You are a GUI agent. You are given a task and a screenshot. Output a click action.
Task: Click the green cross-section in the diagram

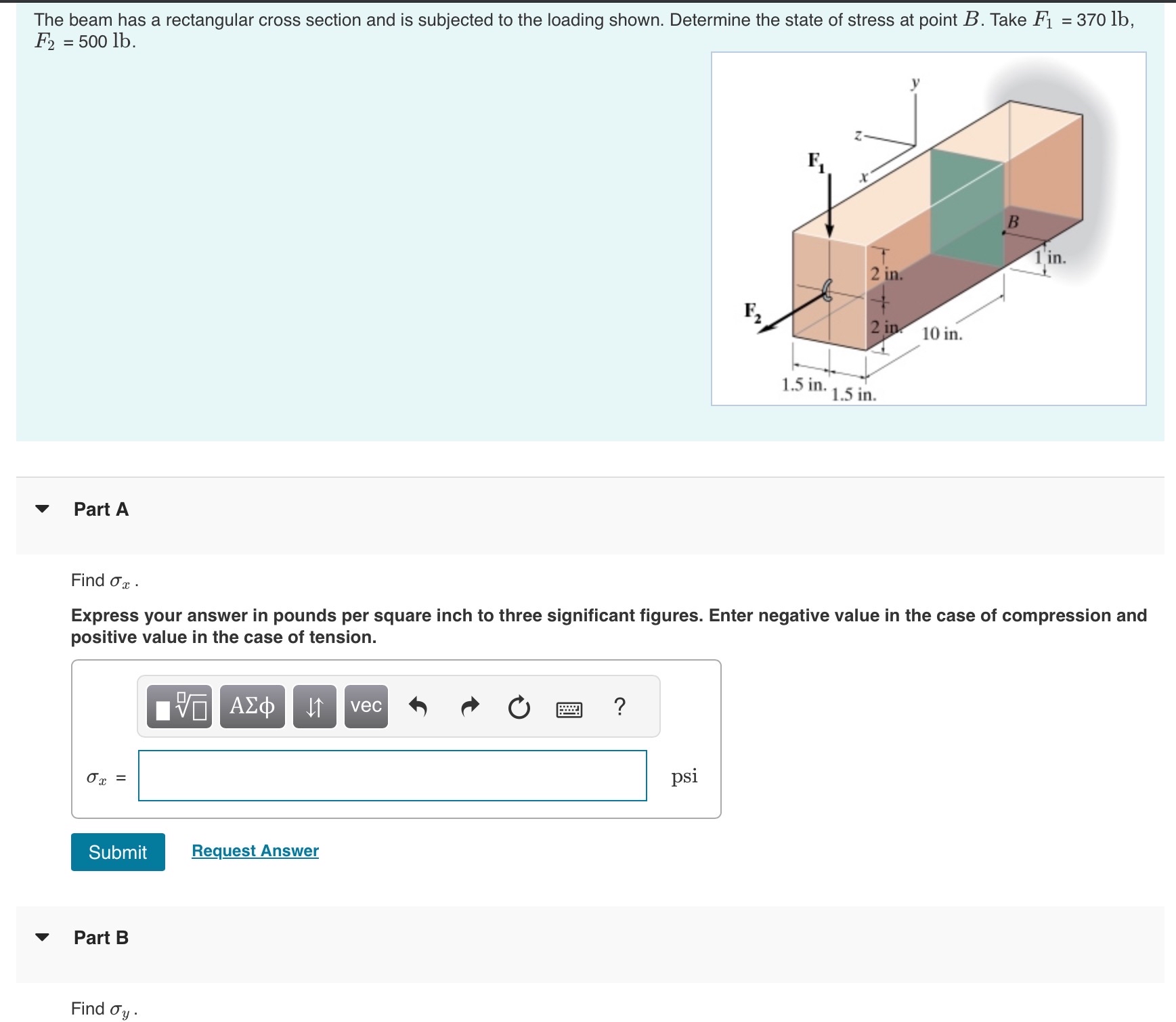(x=965, y=203)
